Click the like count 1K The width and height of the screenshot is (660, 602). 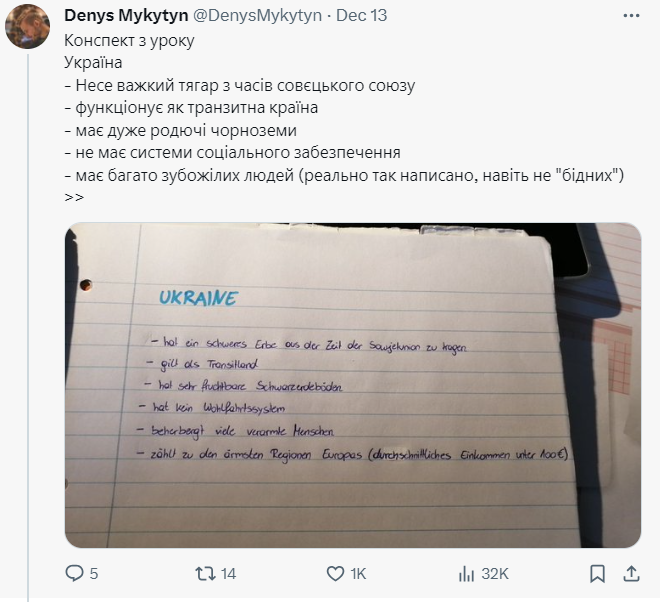coord(358,574)
